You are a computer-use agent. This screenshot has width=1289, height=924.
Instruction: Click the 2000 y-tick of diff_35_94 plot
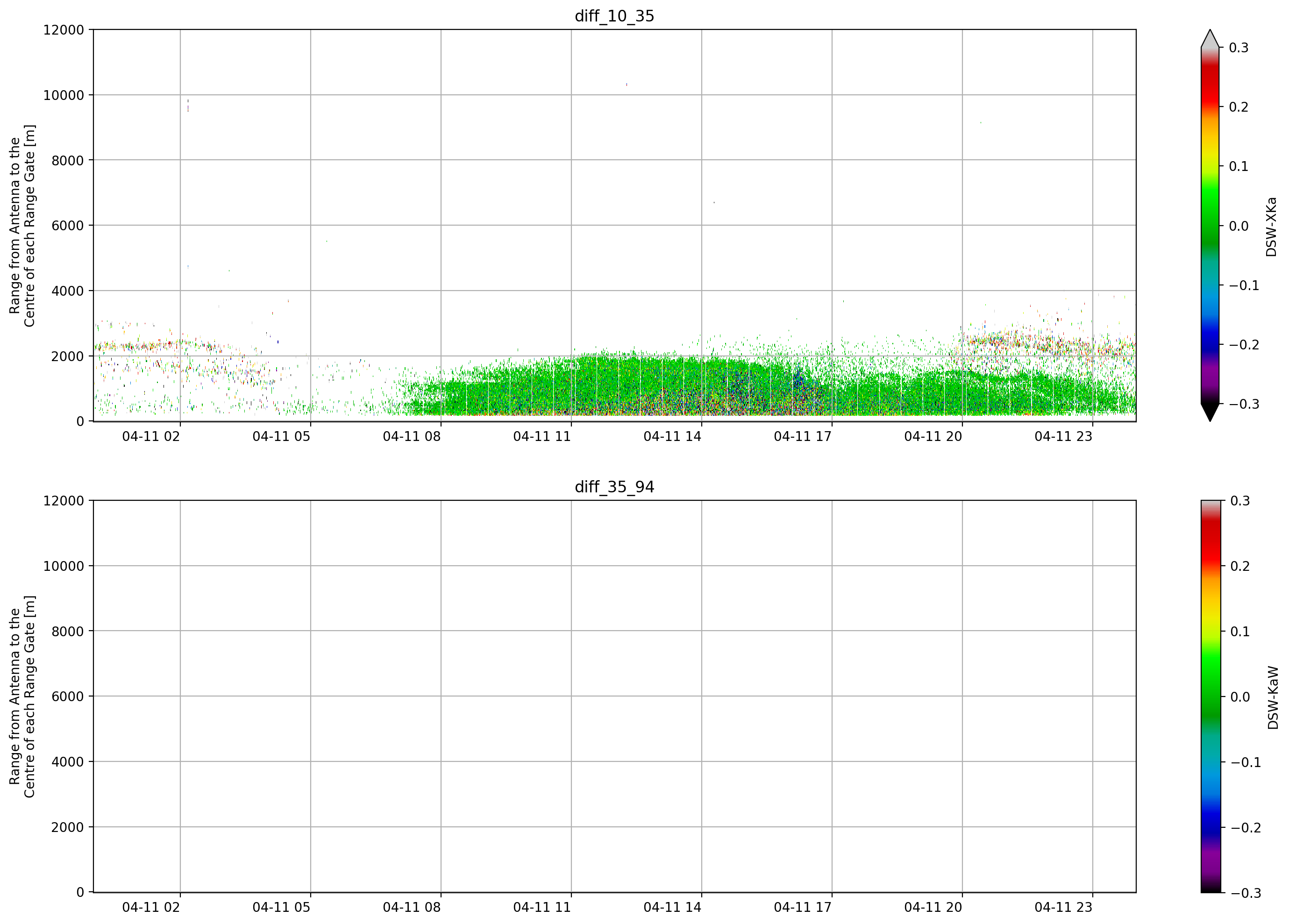pyautogui.click(x=68, y=827)
